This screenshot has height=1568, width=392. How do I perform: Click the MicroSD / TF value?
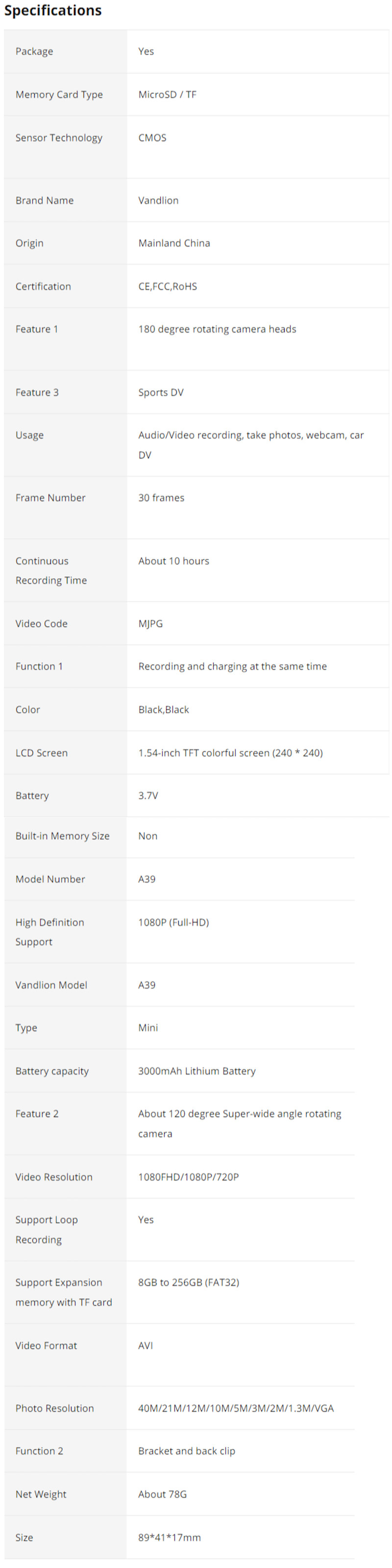tap(167, 94)
